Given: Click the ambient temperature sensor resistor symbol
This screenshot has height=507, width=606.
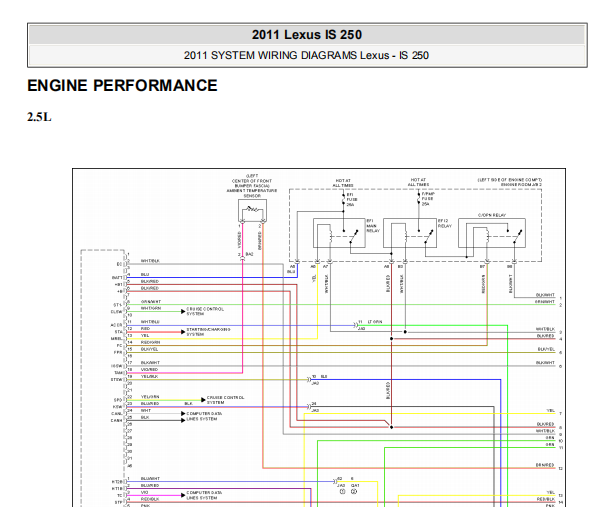Looking at the screenshot, I should pos(252,211).
